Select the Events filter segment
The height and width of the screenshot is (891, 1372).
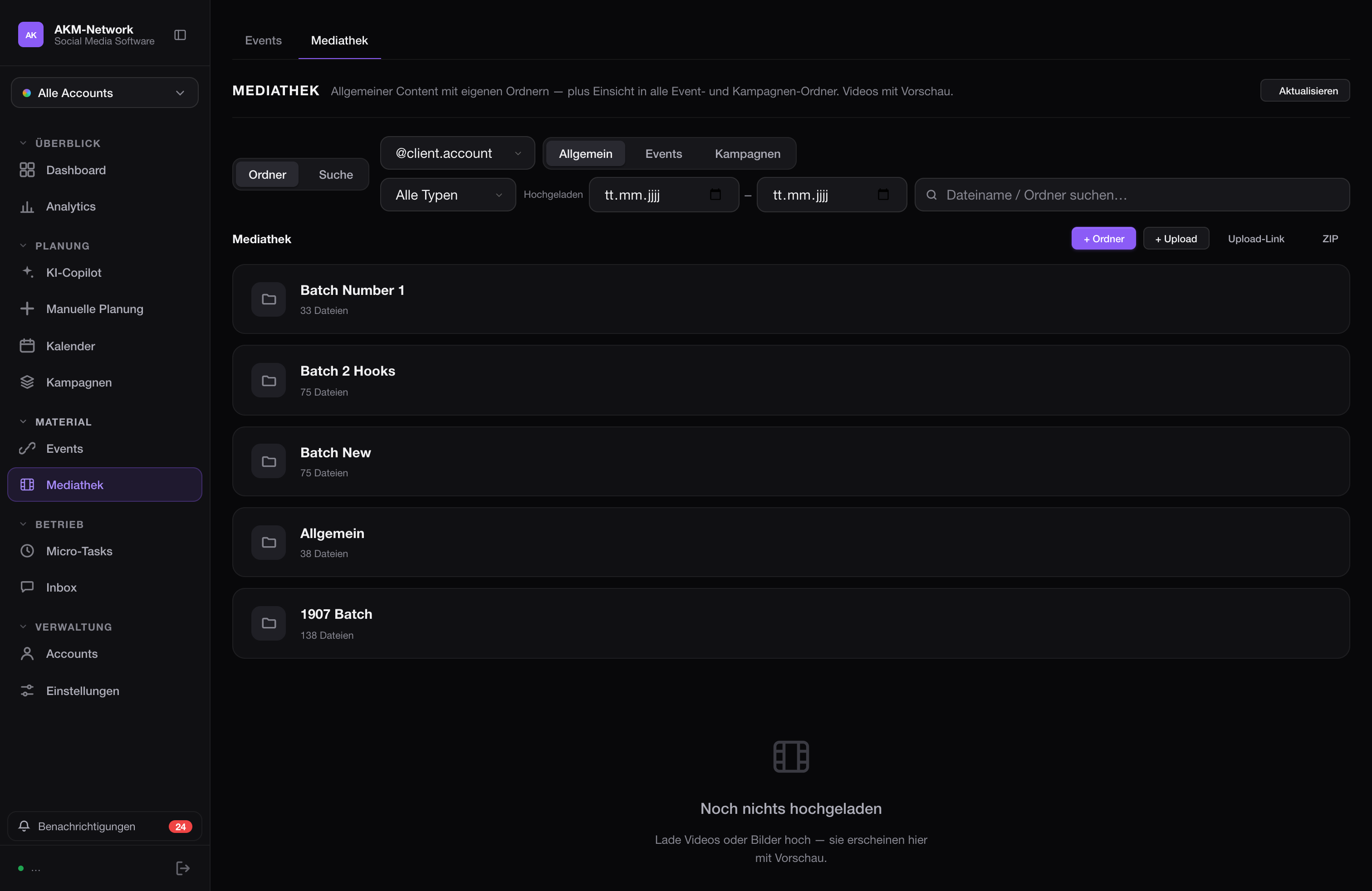click(x=663, y=154)
